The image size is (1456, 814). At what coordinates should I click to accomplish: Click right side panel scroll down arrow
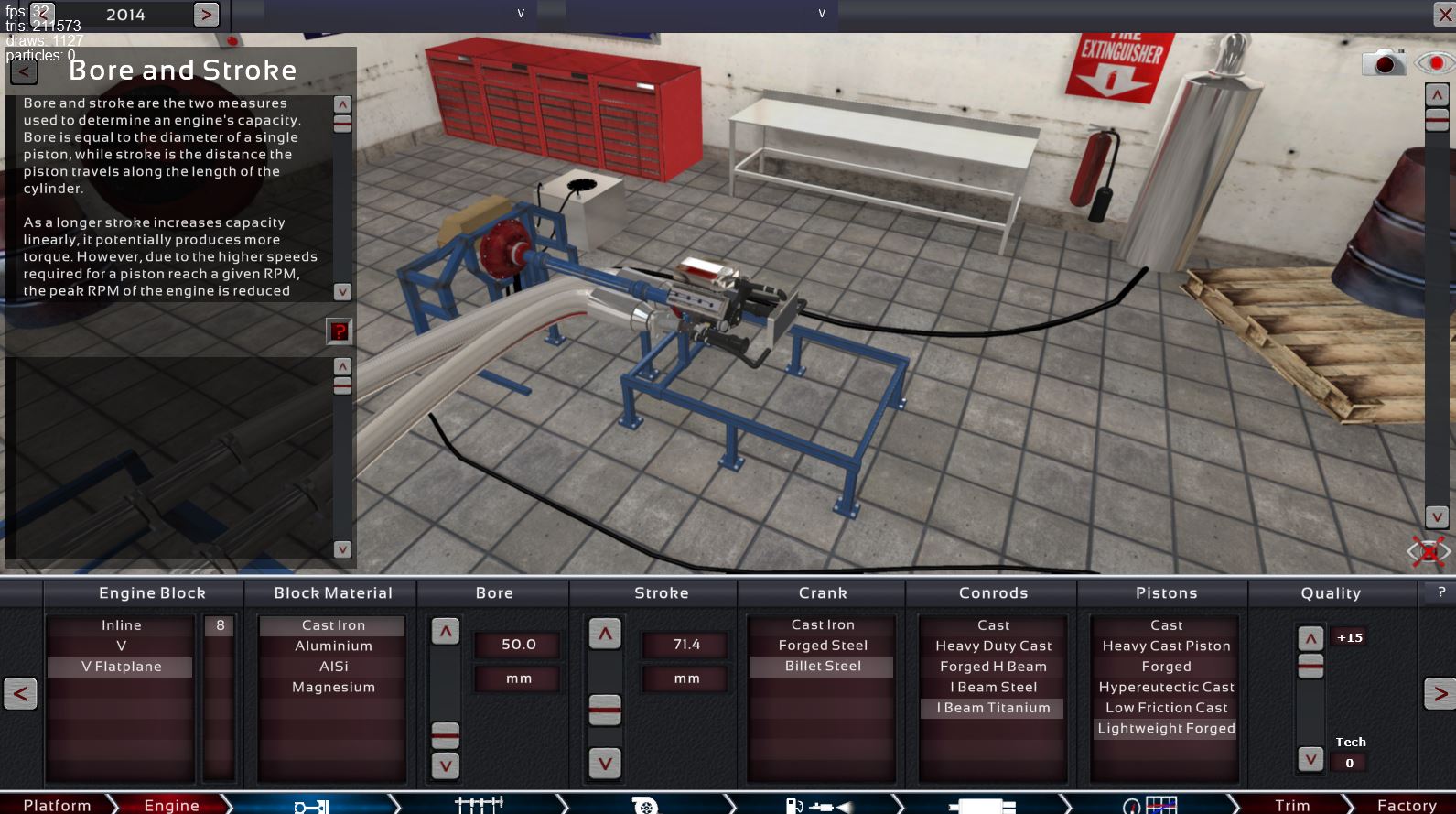coord(1437,516)
